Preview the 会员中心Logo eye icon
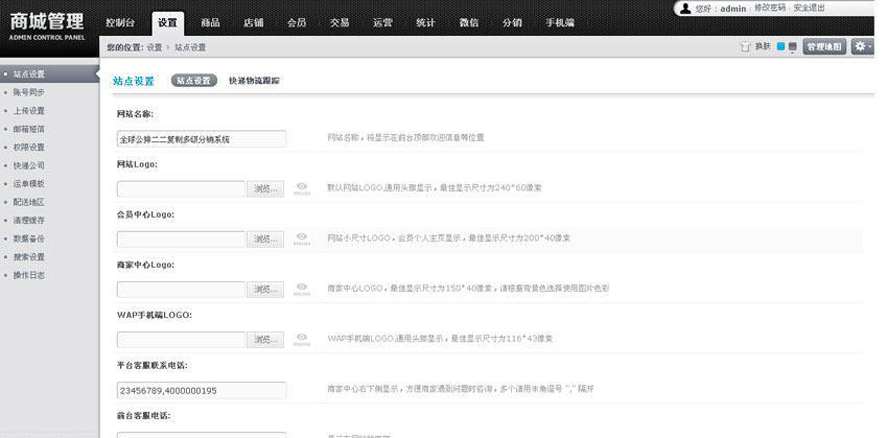 302,239
